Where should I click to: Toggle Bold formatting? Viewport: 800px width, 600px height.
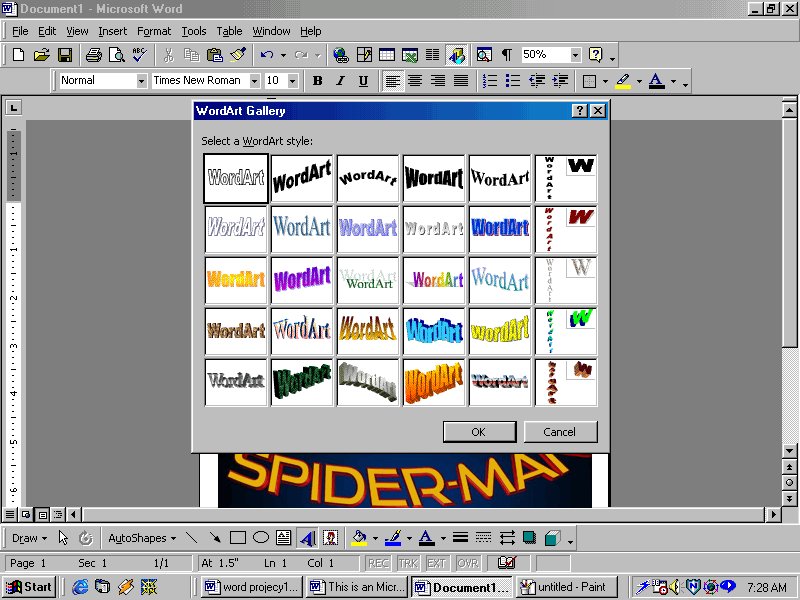tap(317, 81)
